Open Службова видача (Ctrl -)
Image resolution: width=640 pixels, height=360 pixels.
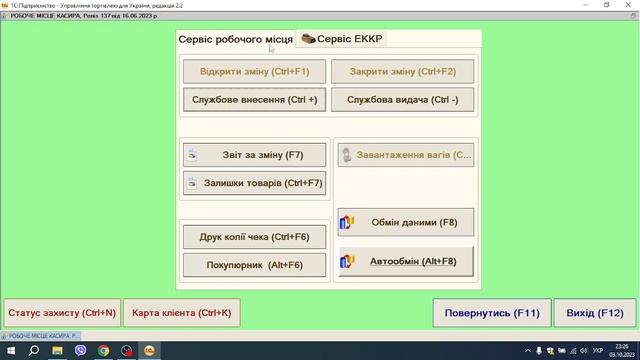pyautogui.click(x=402, y=100)
